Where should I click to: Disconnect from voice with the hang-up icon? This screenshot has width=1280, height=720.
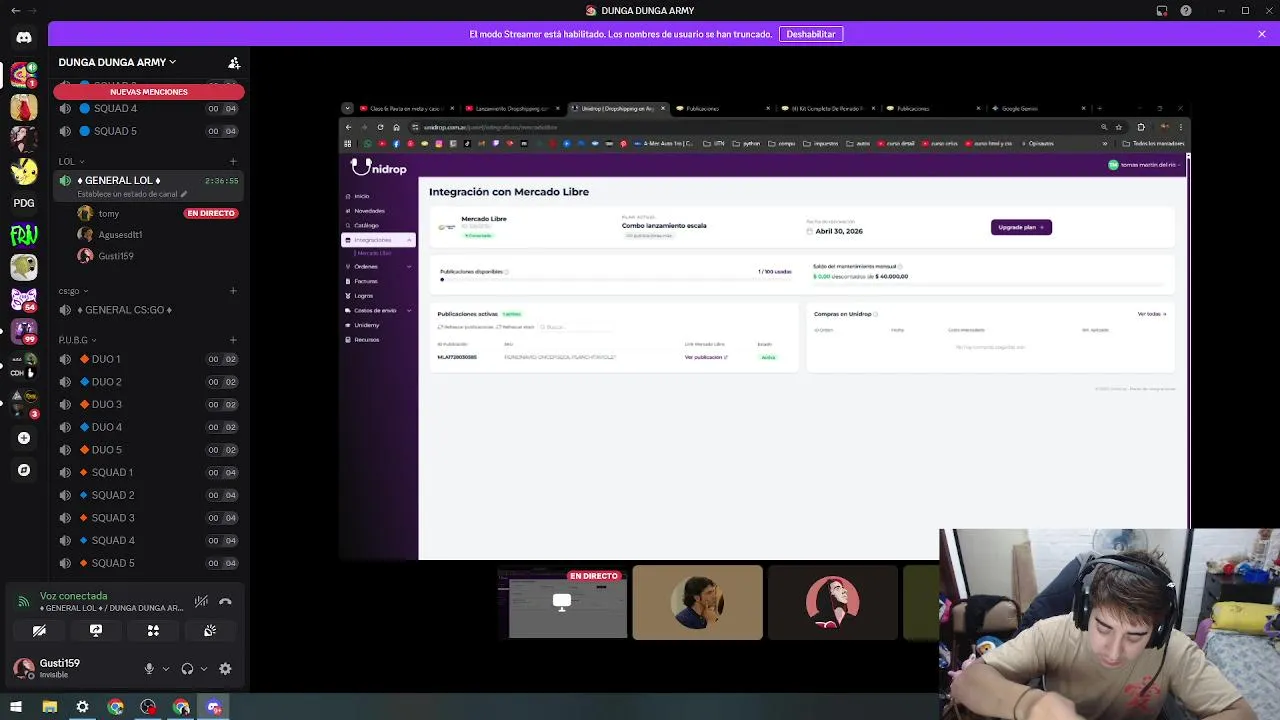(x=225, y=602)
